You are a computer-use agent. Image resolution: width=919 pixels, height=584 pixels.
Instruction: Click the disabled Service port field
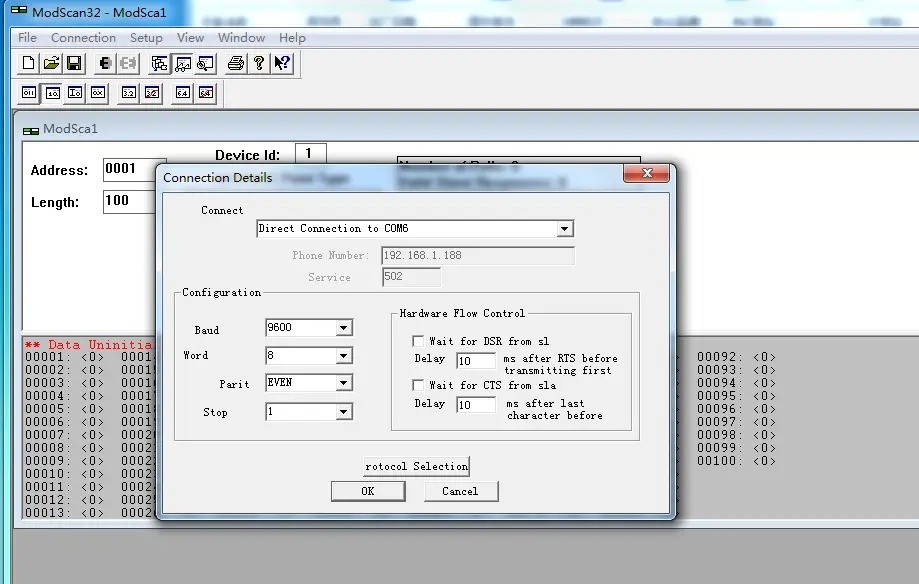(411, 277)
